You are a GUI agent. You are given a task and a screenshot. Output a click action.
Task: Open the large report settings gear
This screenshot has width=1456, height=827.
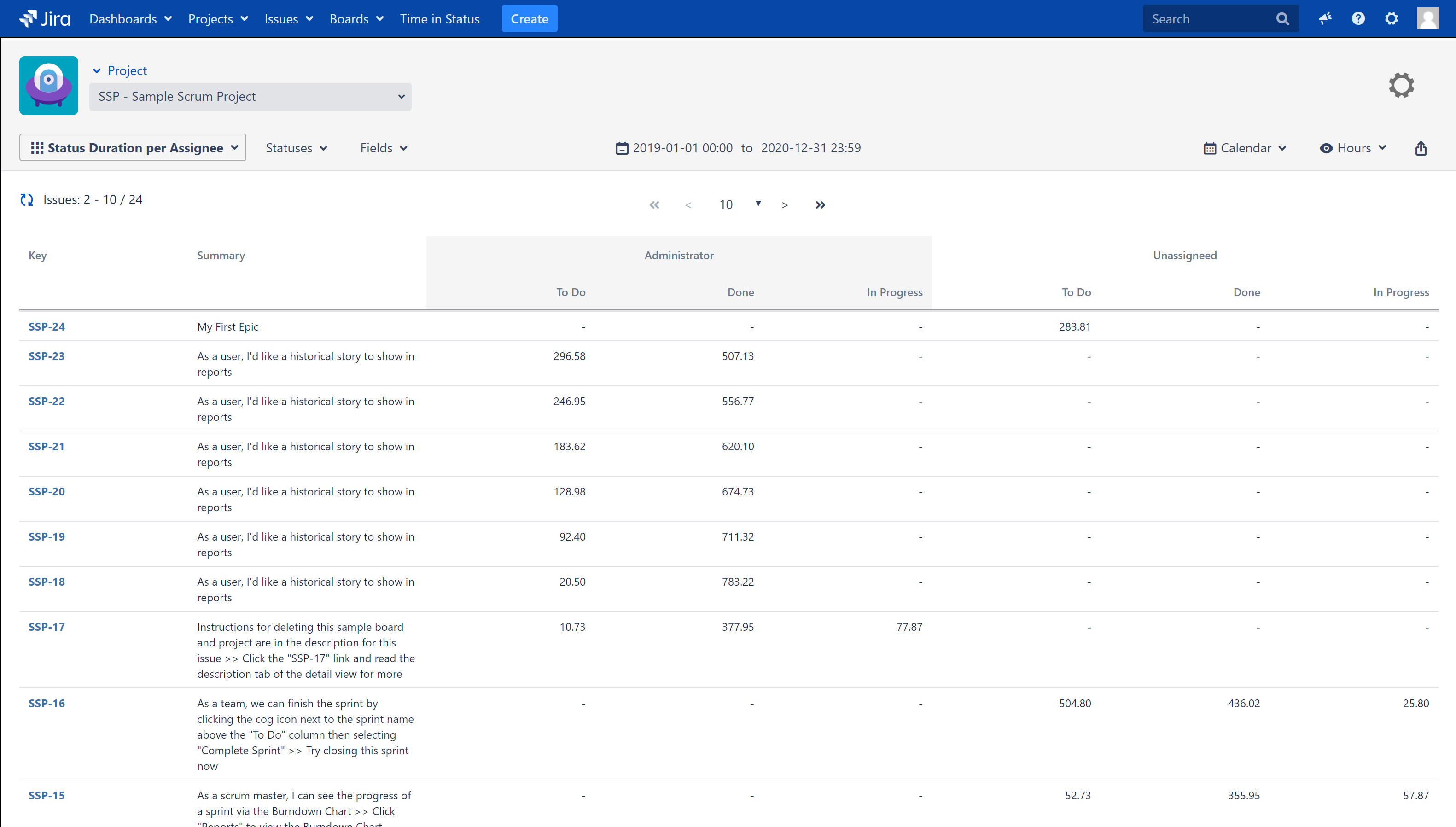point(1401,86)
